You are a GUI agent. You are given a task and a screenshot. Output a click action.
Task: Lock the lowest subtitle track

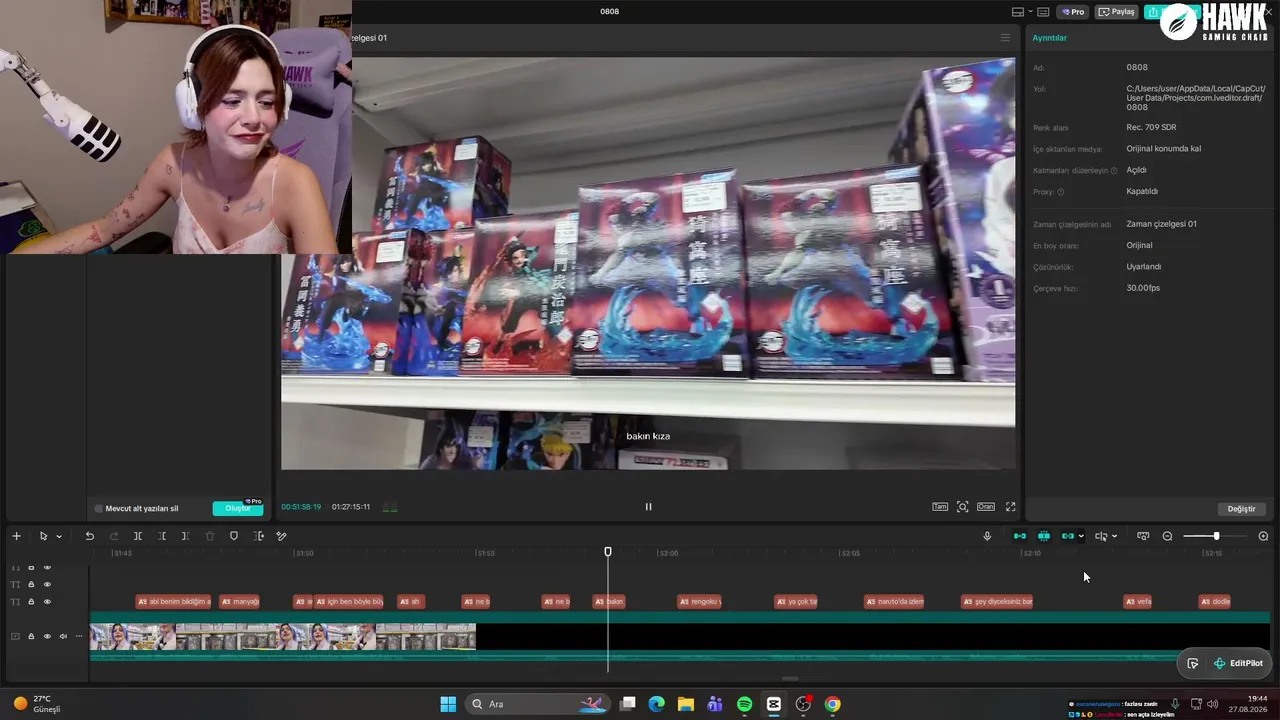[x=31, y=602]
